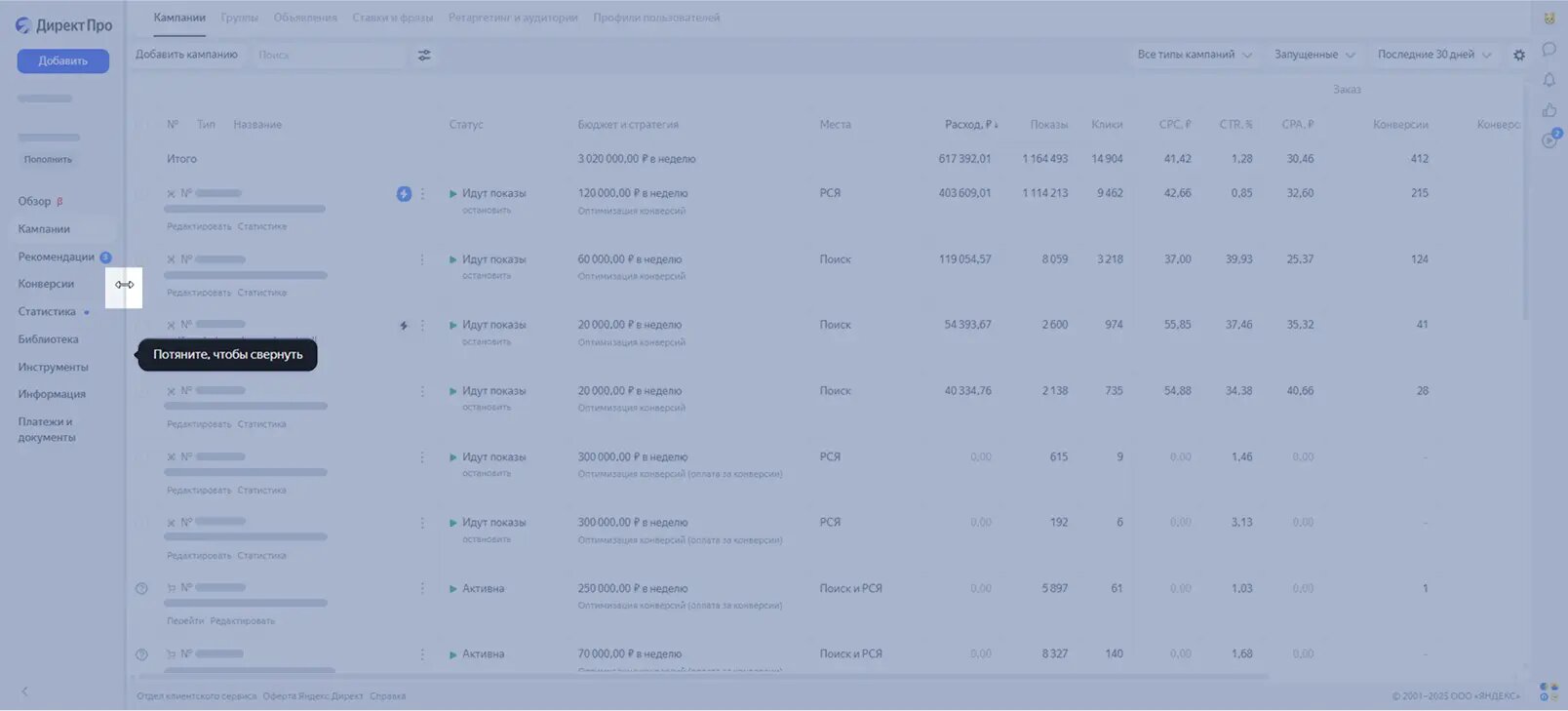The height and width of the screenshot is (711, 1568).
Task: Open Статистика in the sidebar
Action: pyautogui.click(x=47, y=312)
